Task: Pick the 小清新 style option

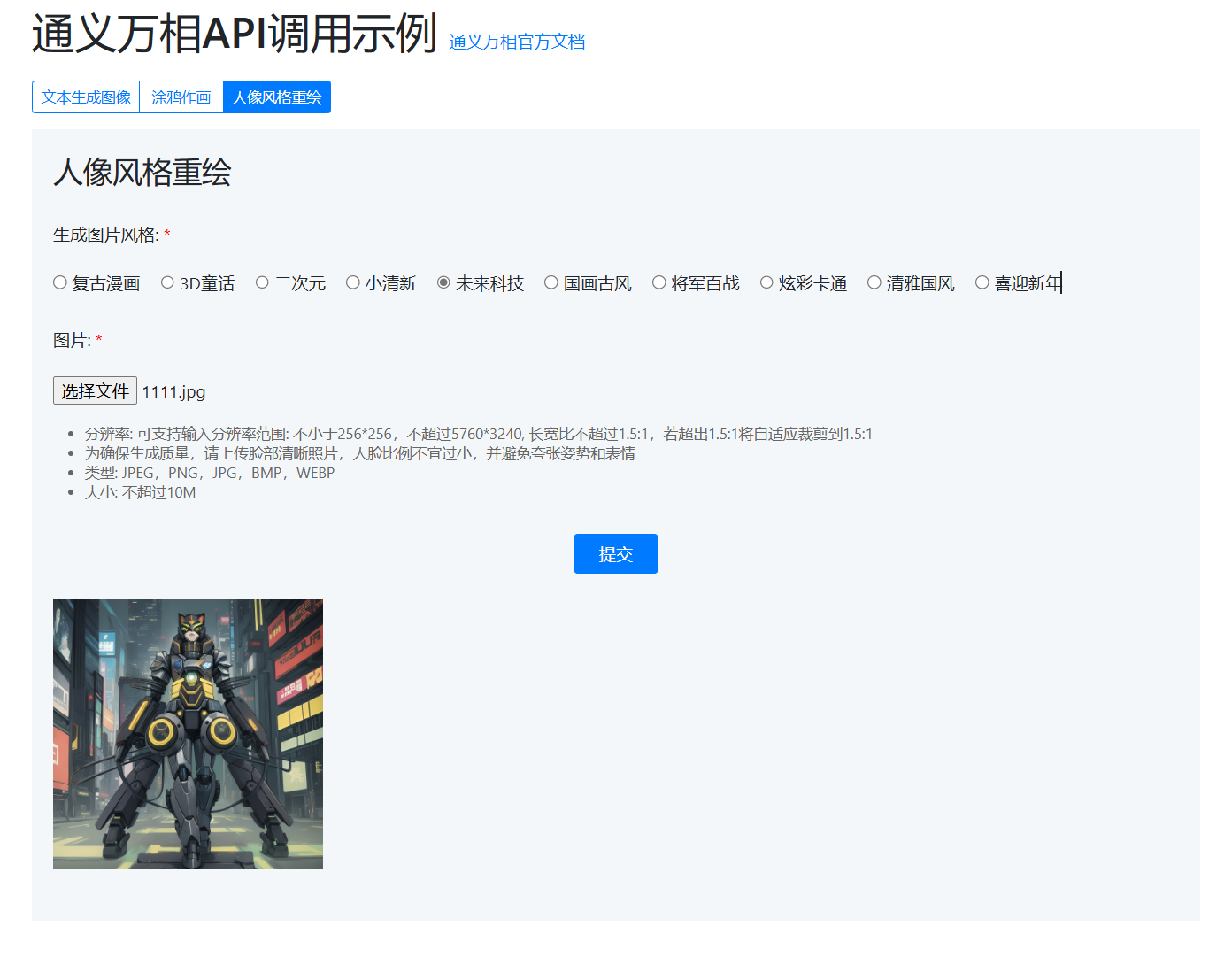Action: (353, 282)
